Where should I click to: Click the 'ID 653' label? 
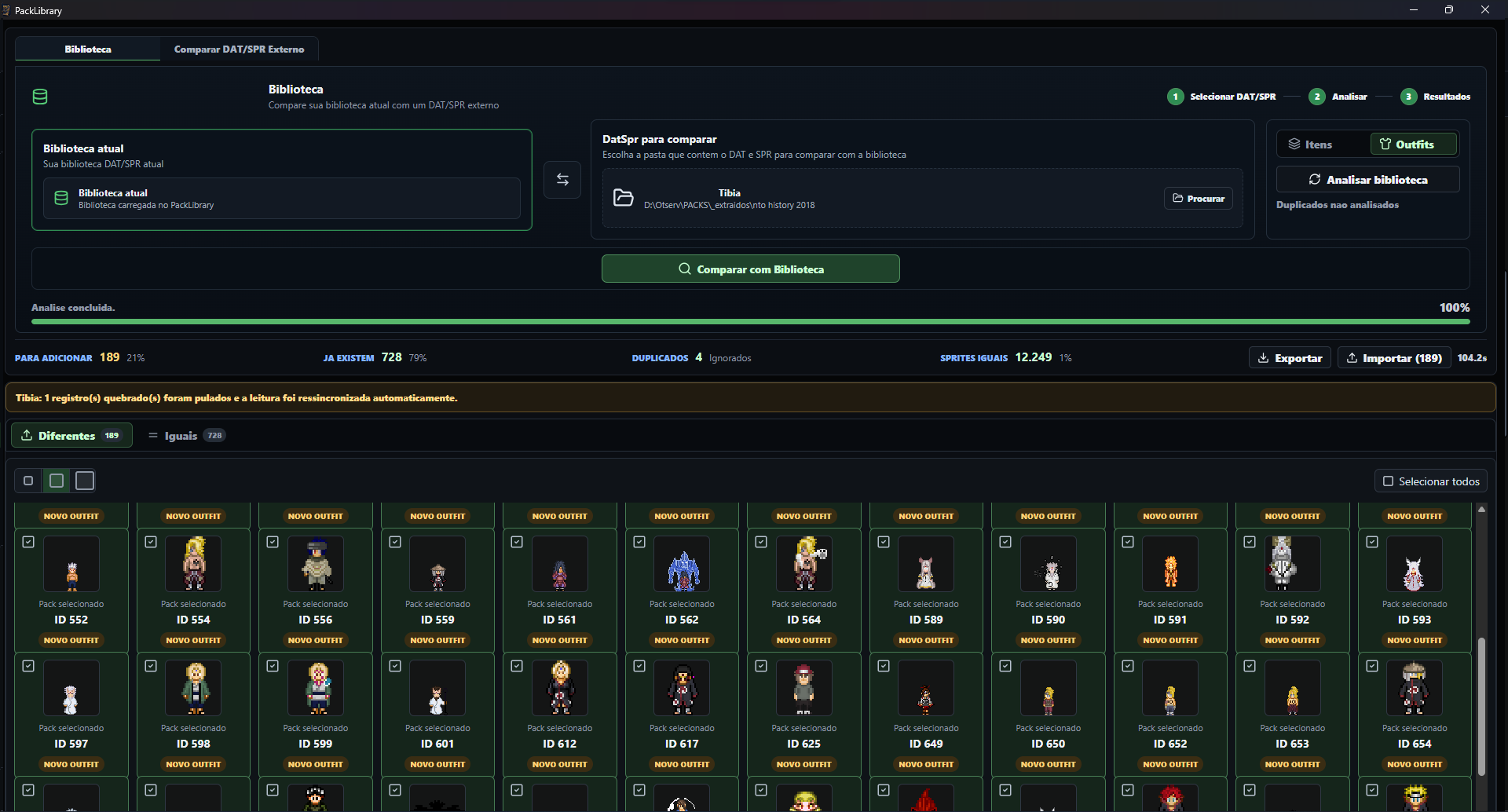coord(1292,744)
